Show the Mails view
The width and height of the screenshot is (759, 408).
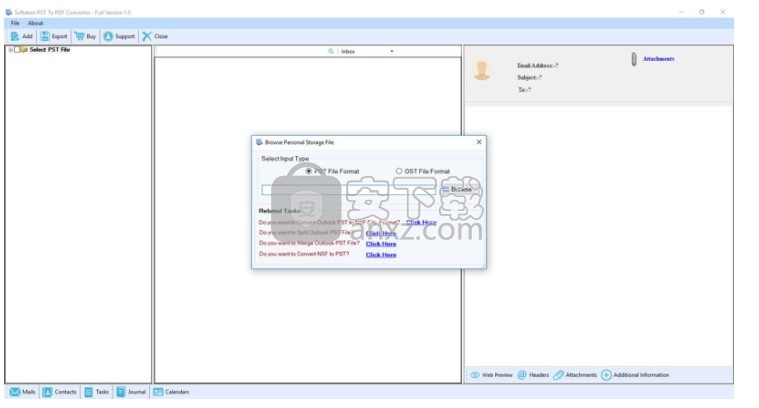pyautogui.click(x=22, y=392)
